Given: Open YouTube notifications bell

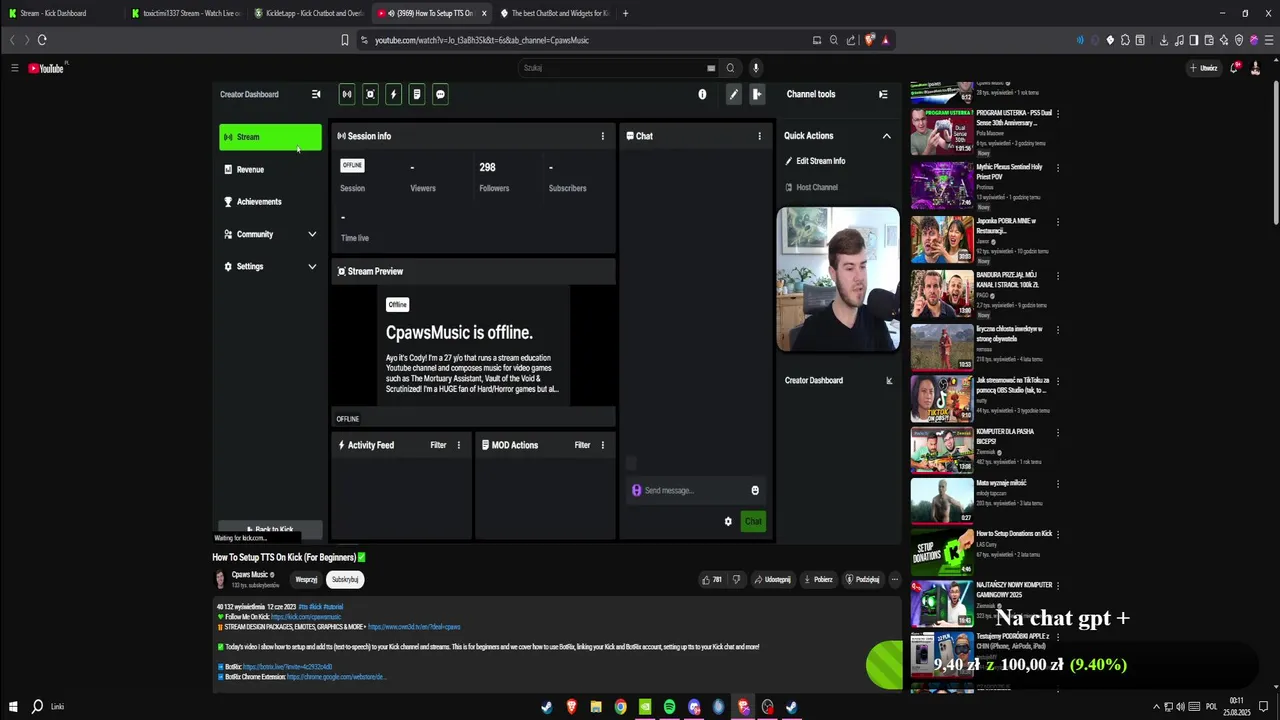Looking at the screenshot, I should click(1235, 68).
